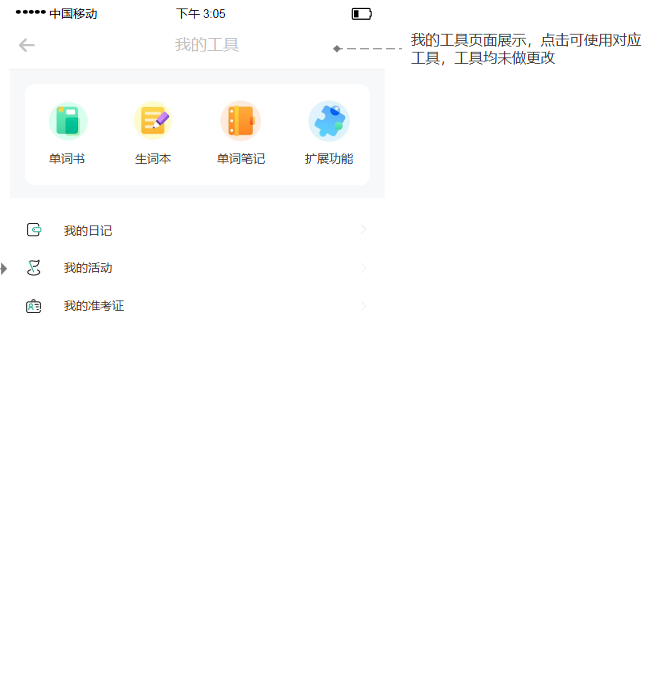Click the 我的准考证 ID card icon
Image resolution: width=647 pixels, height=700 pixels.
point(33,306)
